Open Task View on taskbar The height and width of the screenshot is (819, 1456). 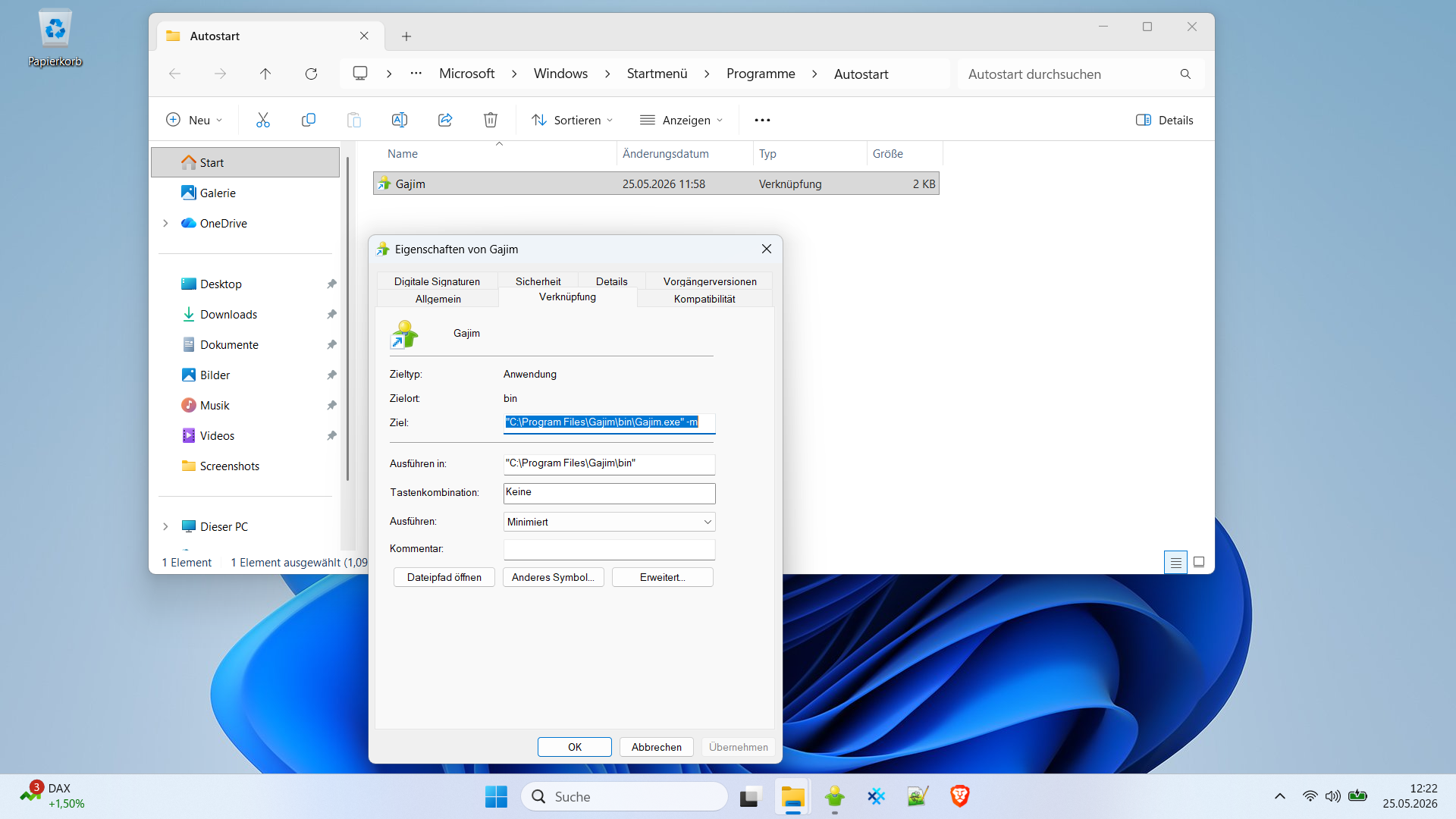(x=749, y=796)
